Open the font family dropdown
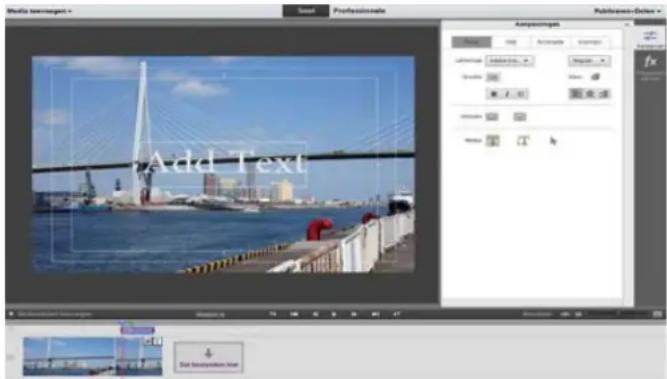This screenshot has width=667, height=379. pyautogui.click(x=509, y=60)
